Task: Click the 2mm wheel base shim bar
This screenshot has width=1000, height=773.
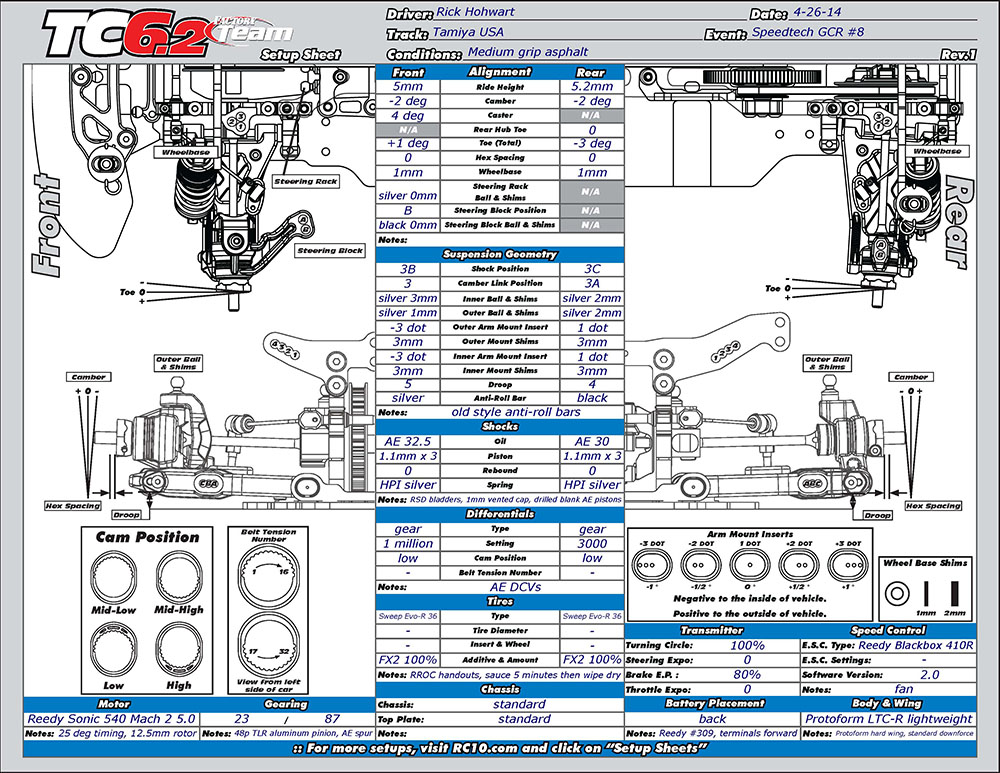Action: click(x=955, y=593)
